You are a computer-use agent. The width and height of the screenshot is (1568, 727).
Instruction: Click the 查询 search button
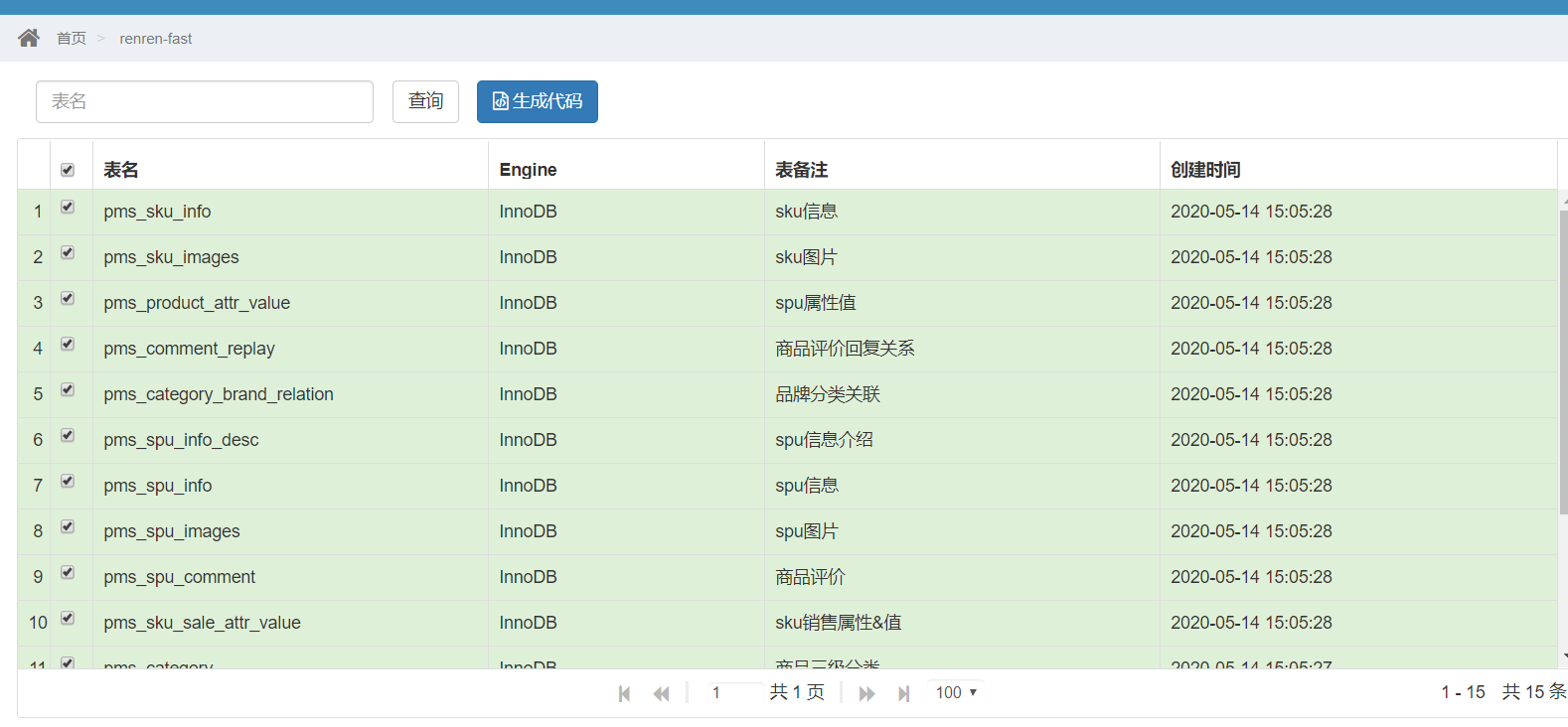click(425, 101)
